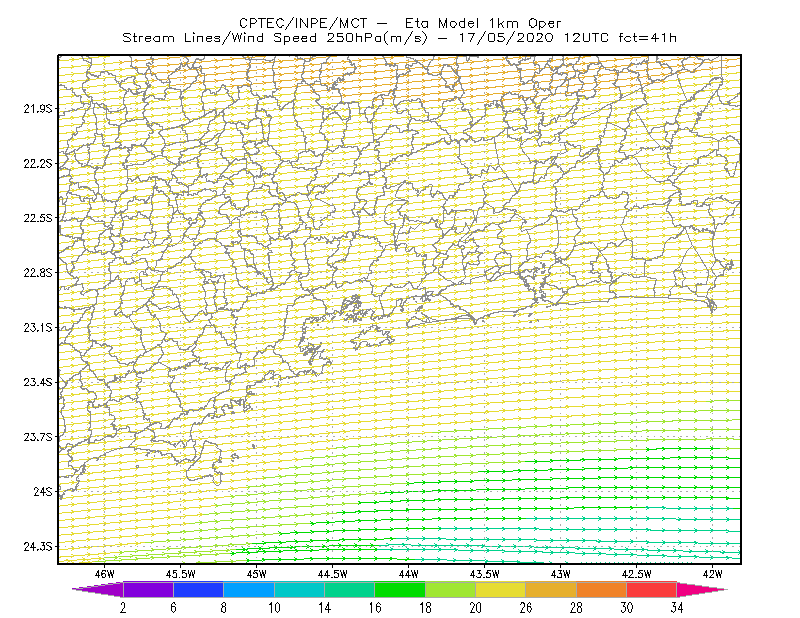Select the gold 26-28 legend color

pyautogui.click(x=551, y=589)
